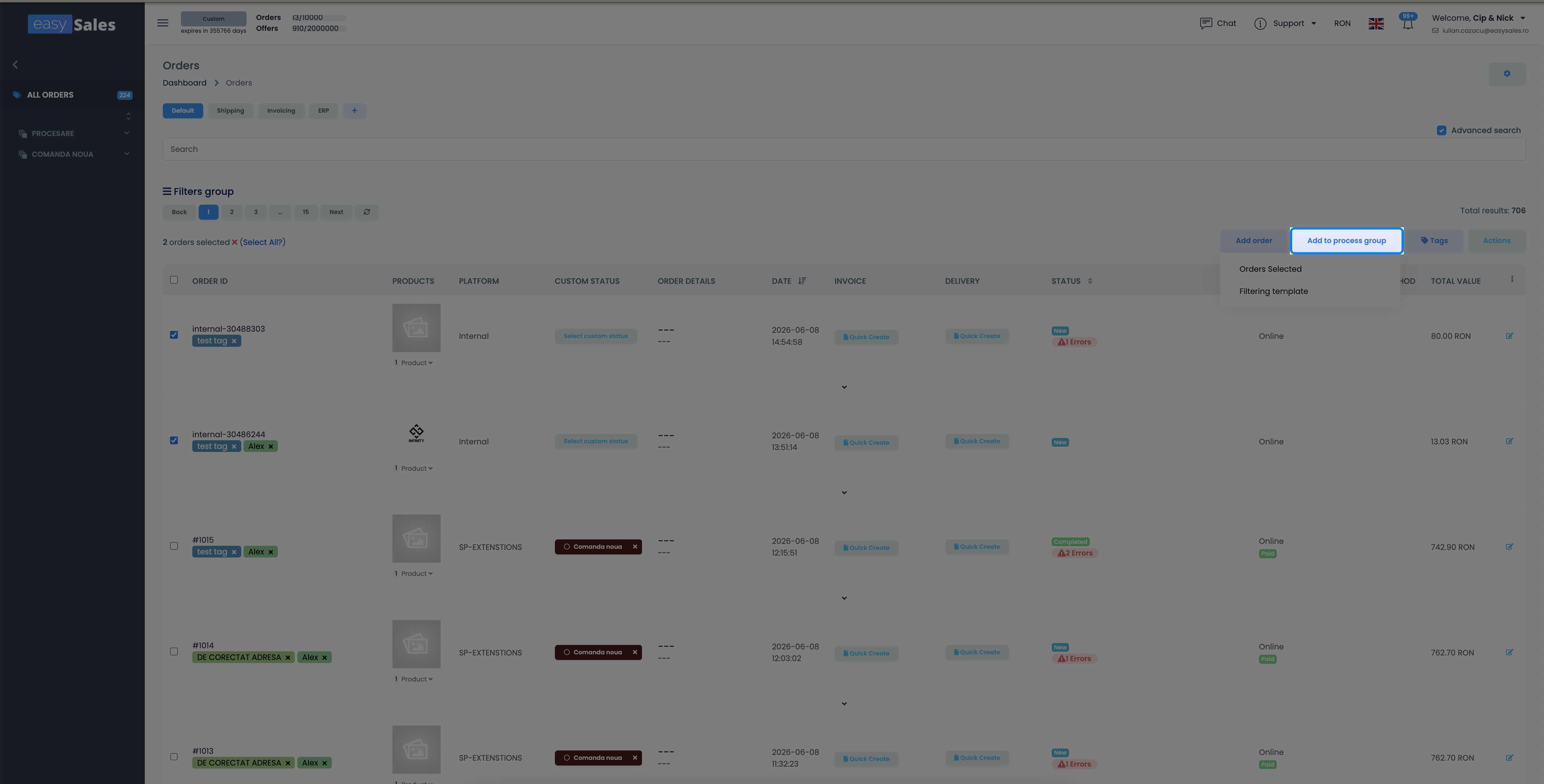Open Welcome Cip & Nick user menu
This screenshot has height=784, width=1544.
[1478, 18]
